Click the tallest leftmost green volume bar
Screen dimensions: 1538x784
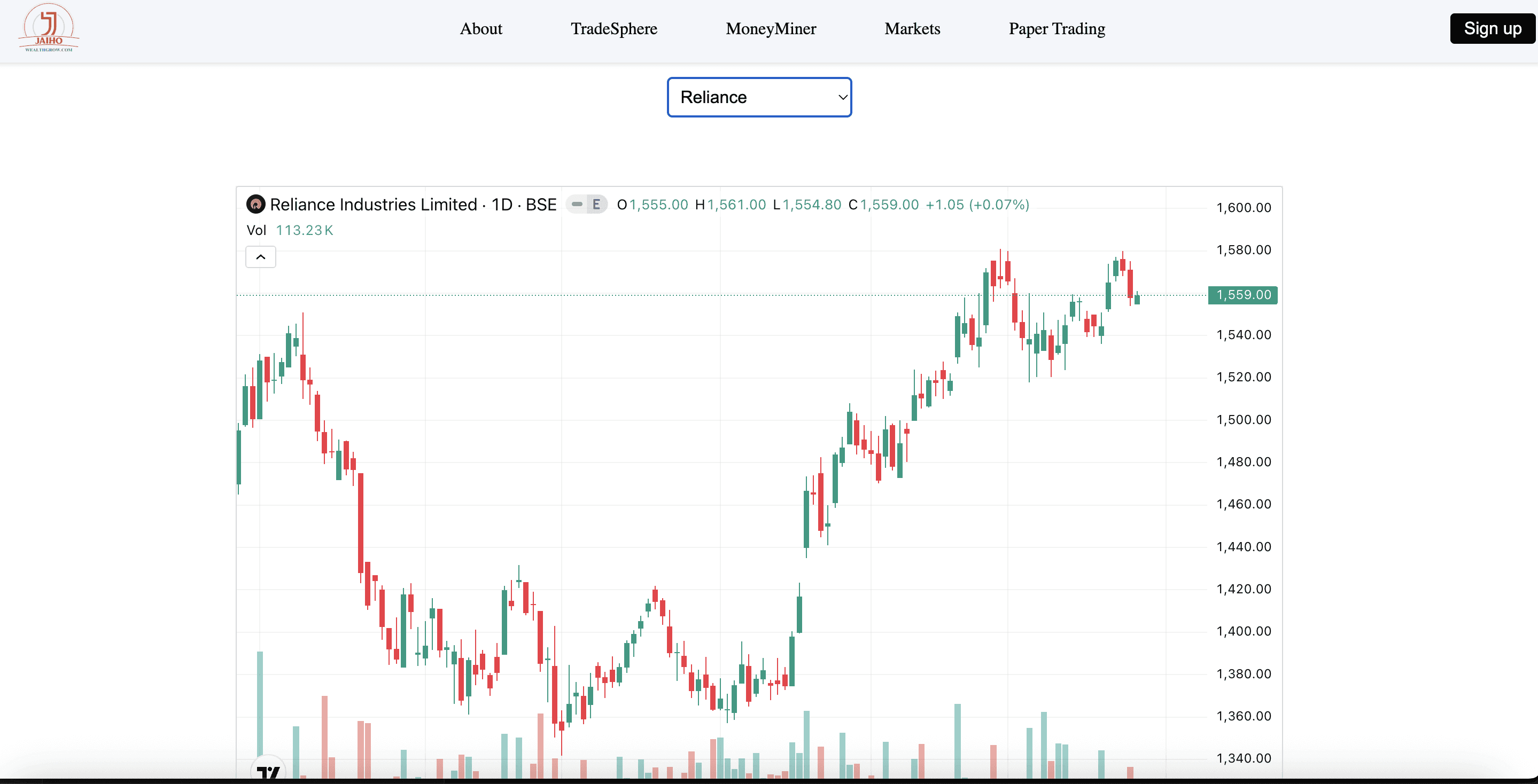pos(260,704)
